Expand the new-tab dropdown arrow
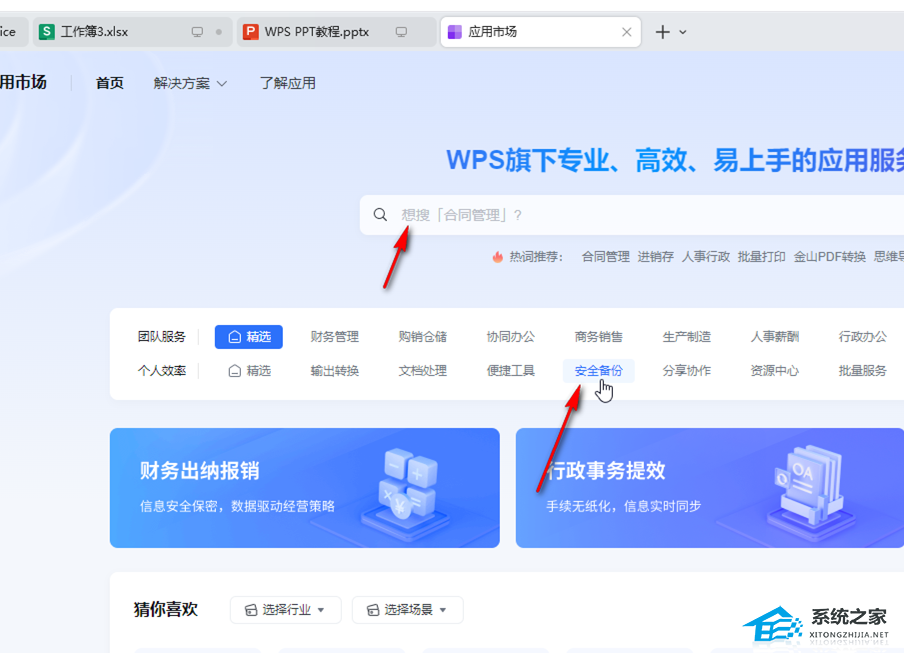The width and height of the screenshot is (904, 653). click(683, 32)
